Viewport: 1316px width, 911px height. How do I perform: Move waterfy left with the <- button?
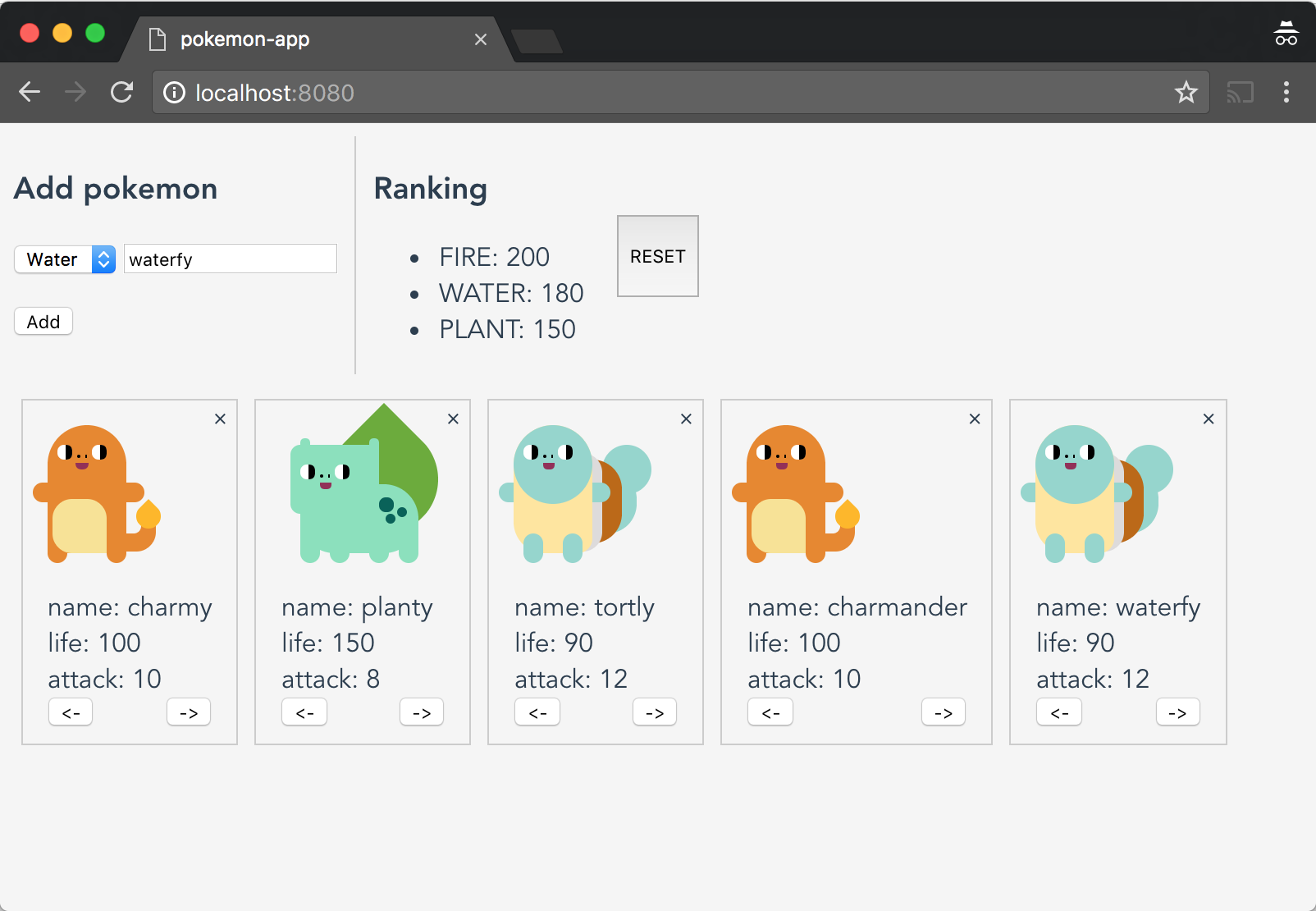[1059, 712]
